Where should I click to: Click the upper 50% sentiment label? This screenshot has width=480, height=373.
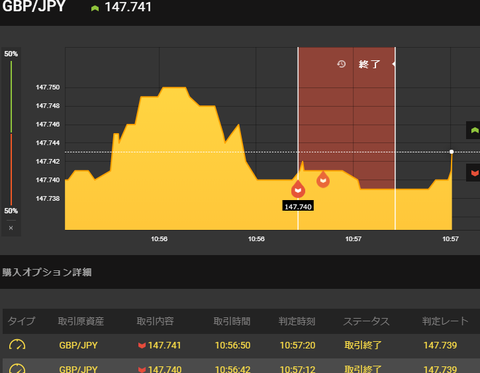tap(11, 54)
